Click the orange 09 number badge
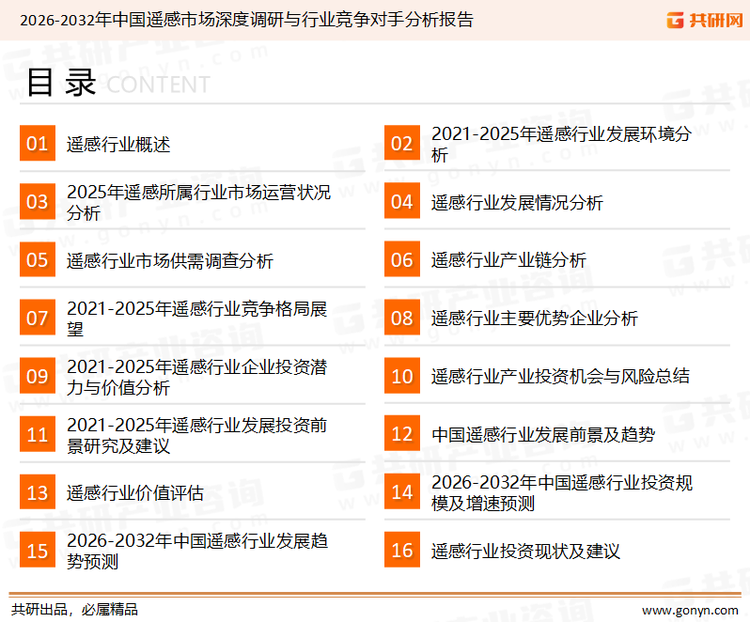 (x=37, y=376)
